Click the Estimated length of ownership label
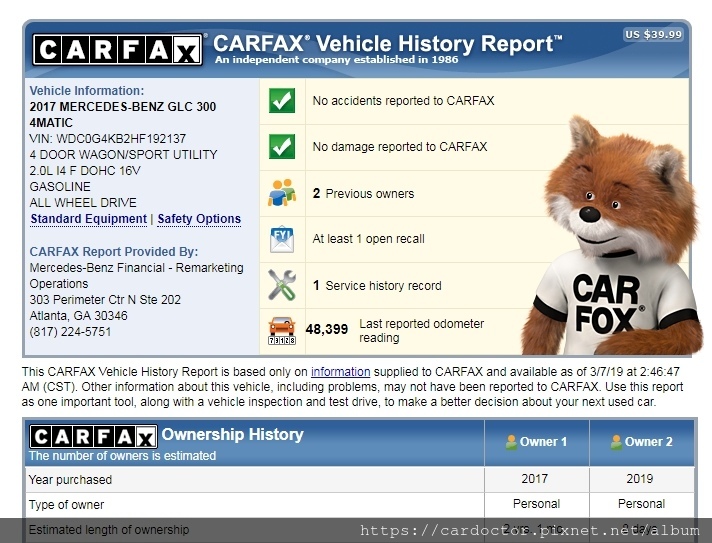712x543 pixels. pos(109,529)
